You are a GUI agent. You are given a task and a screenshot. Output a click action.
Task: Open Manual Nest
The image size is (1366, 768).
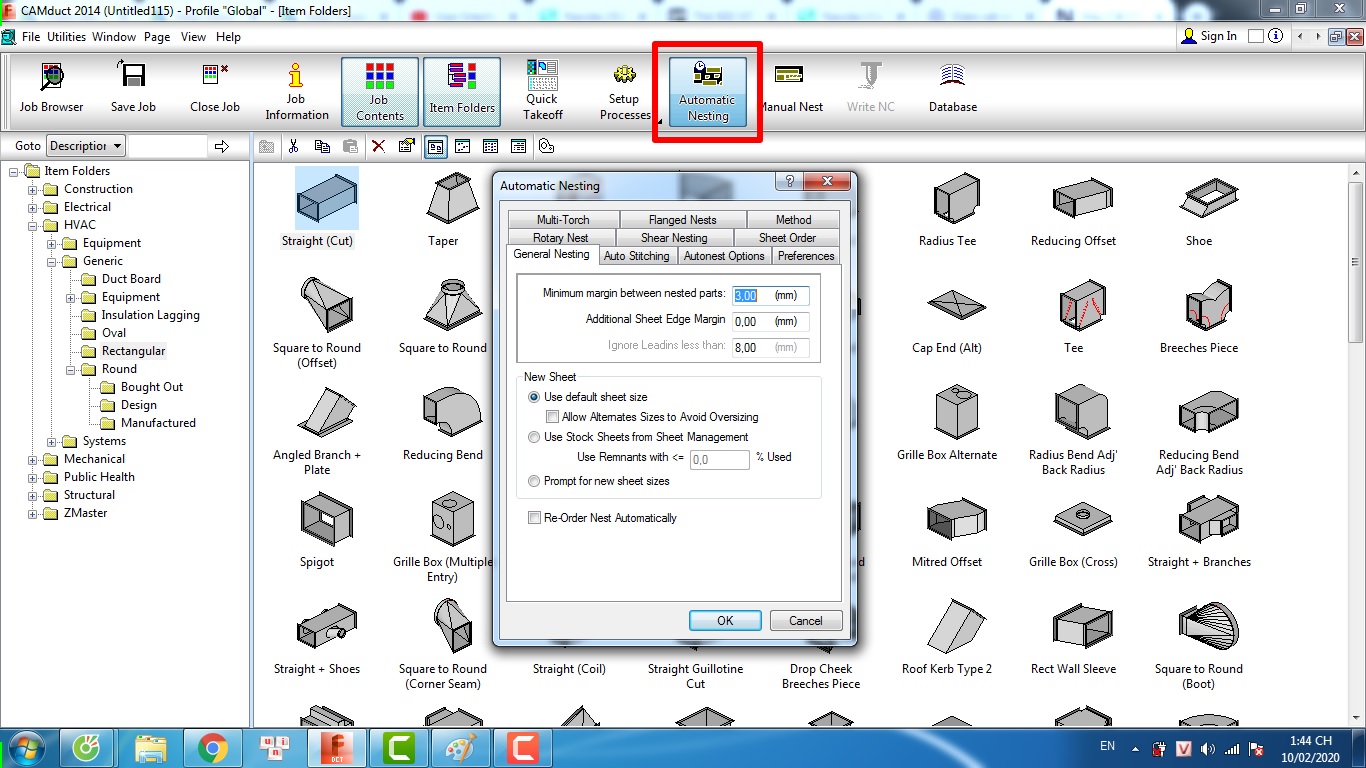click(x=790, y=90)
